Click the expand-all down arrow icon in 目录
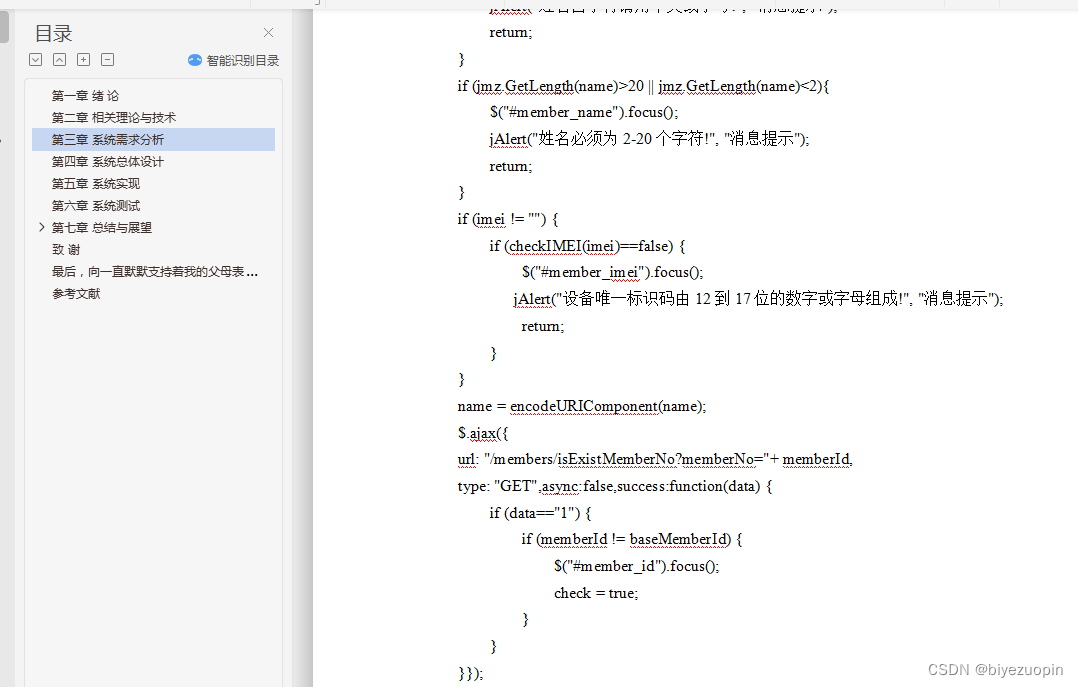 (36, 60)
